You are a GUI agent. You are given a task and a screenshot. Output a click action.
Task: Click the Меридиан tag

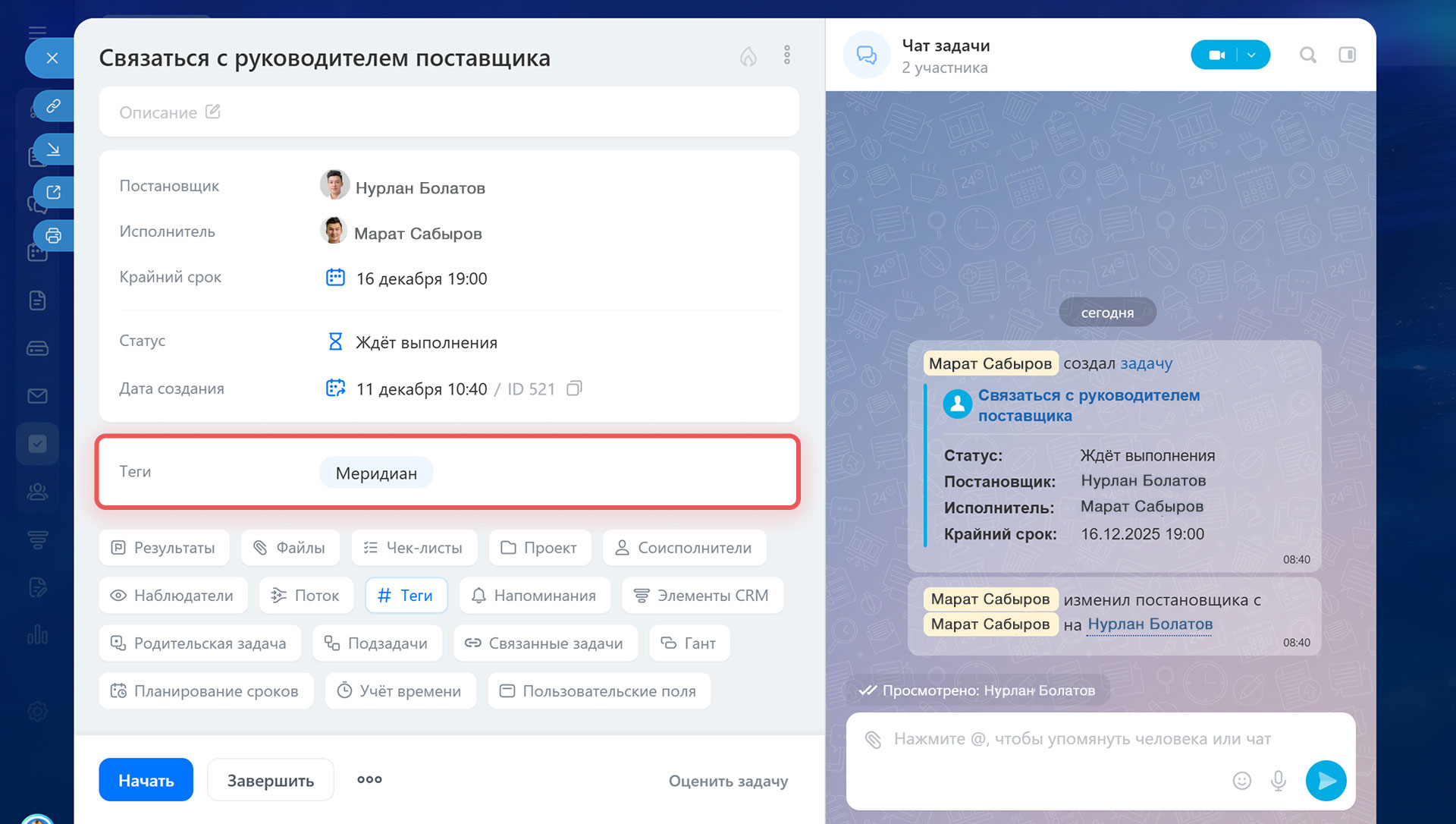376,473
